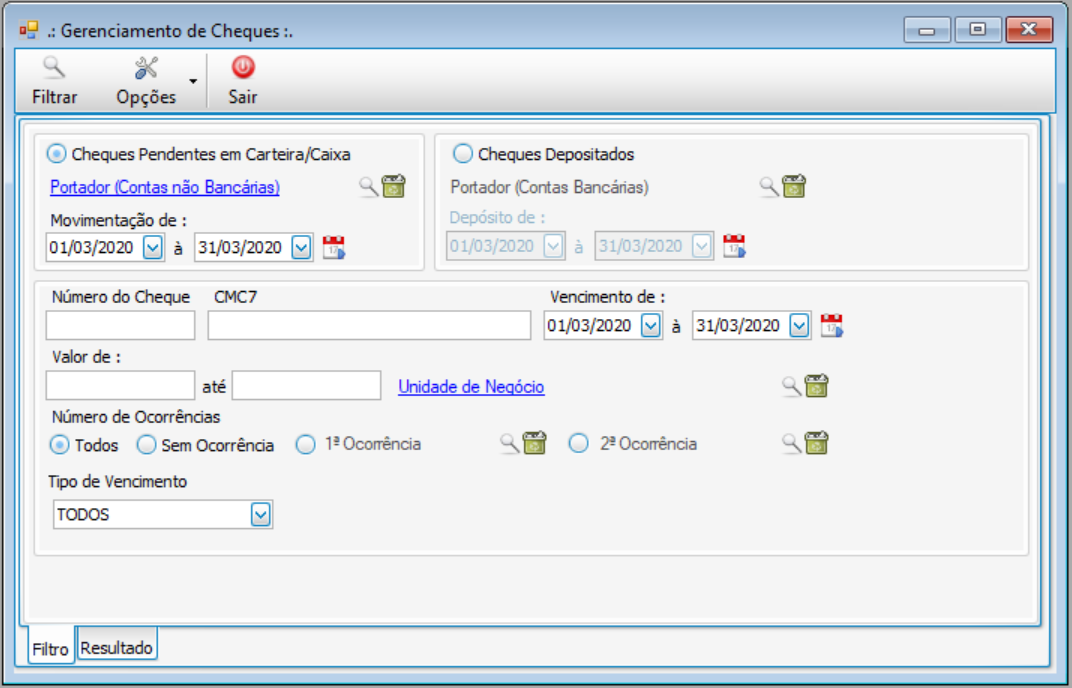This screenshot has width=1072, height=688.
Task: Click search magnifier beside 1ª Ocorrência
Action: 509,444
